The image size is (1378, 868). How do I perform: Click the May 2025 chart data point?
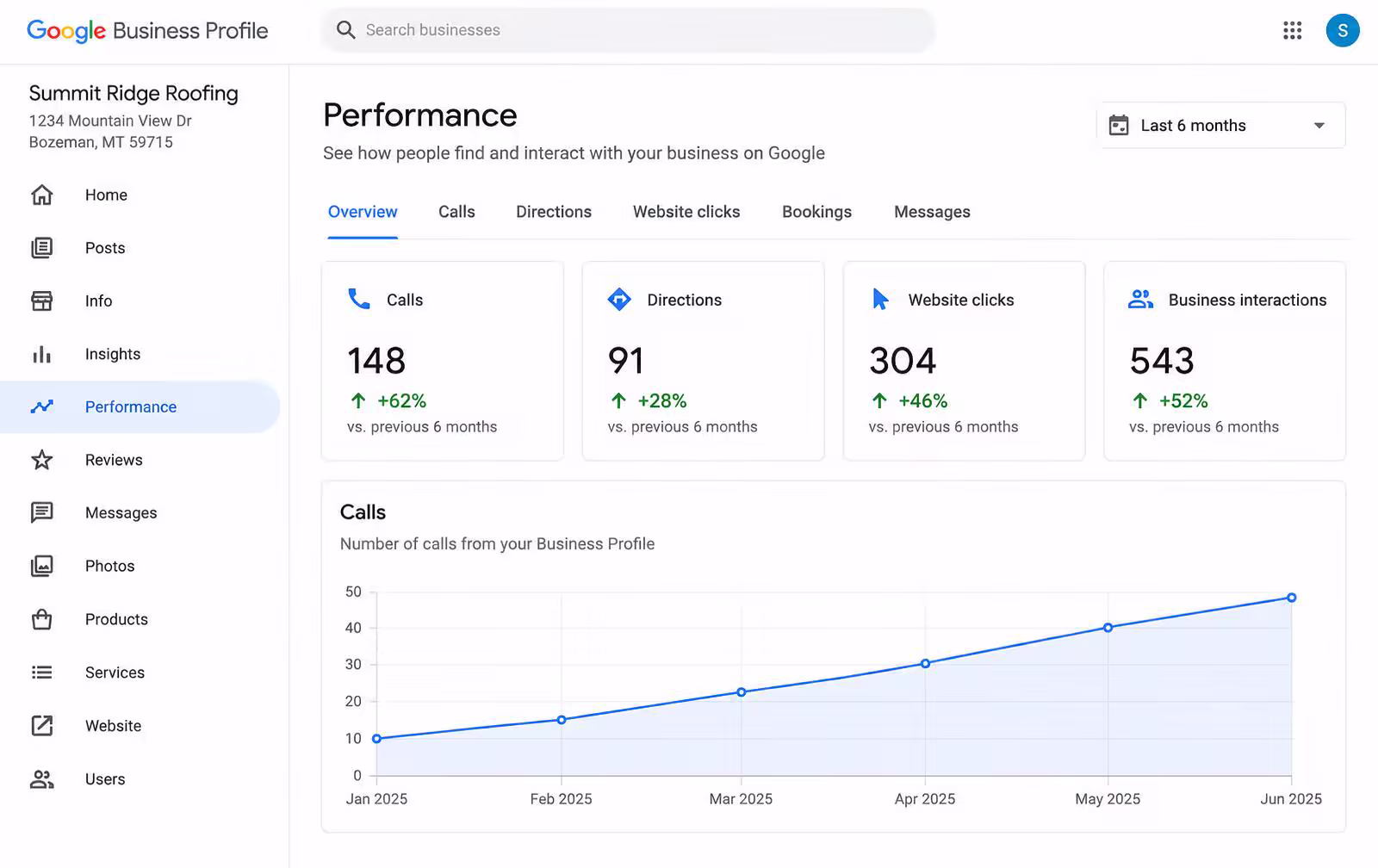pos(1108,628)
